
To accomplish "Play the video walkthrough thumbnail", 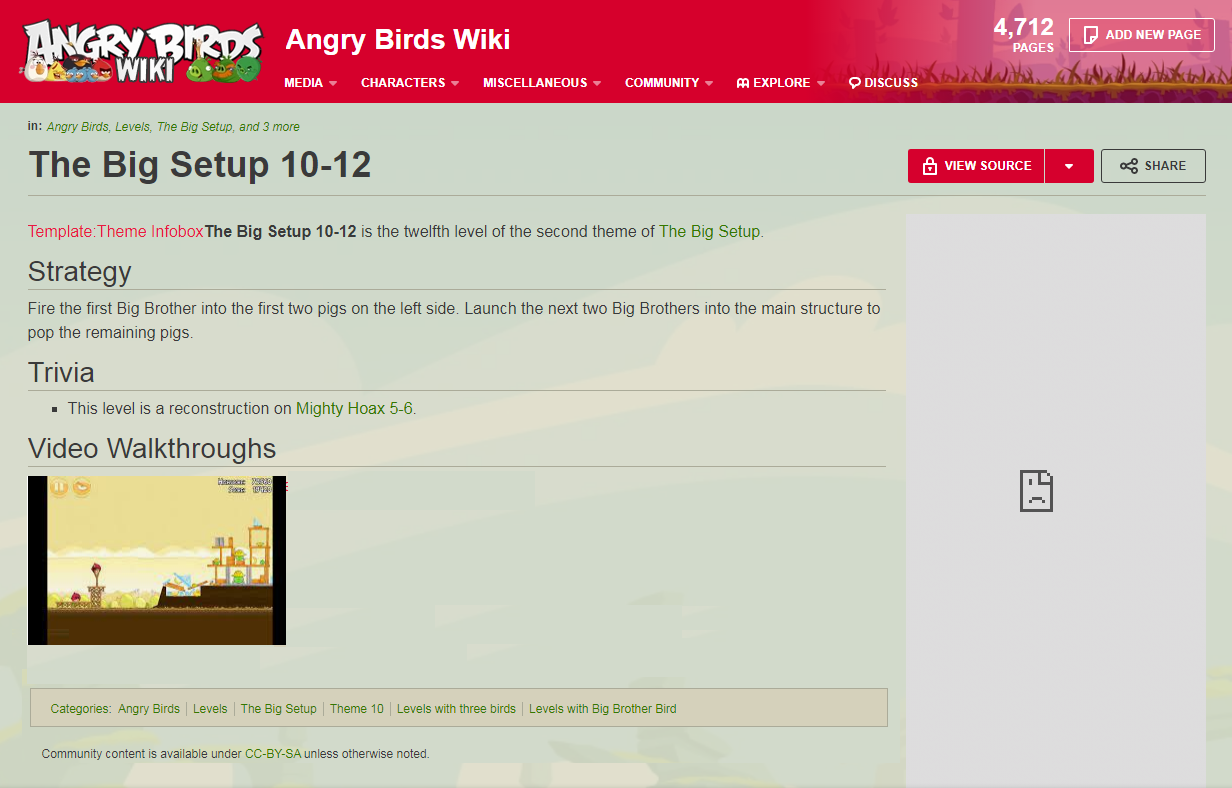I will tap(157, 560).
